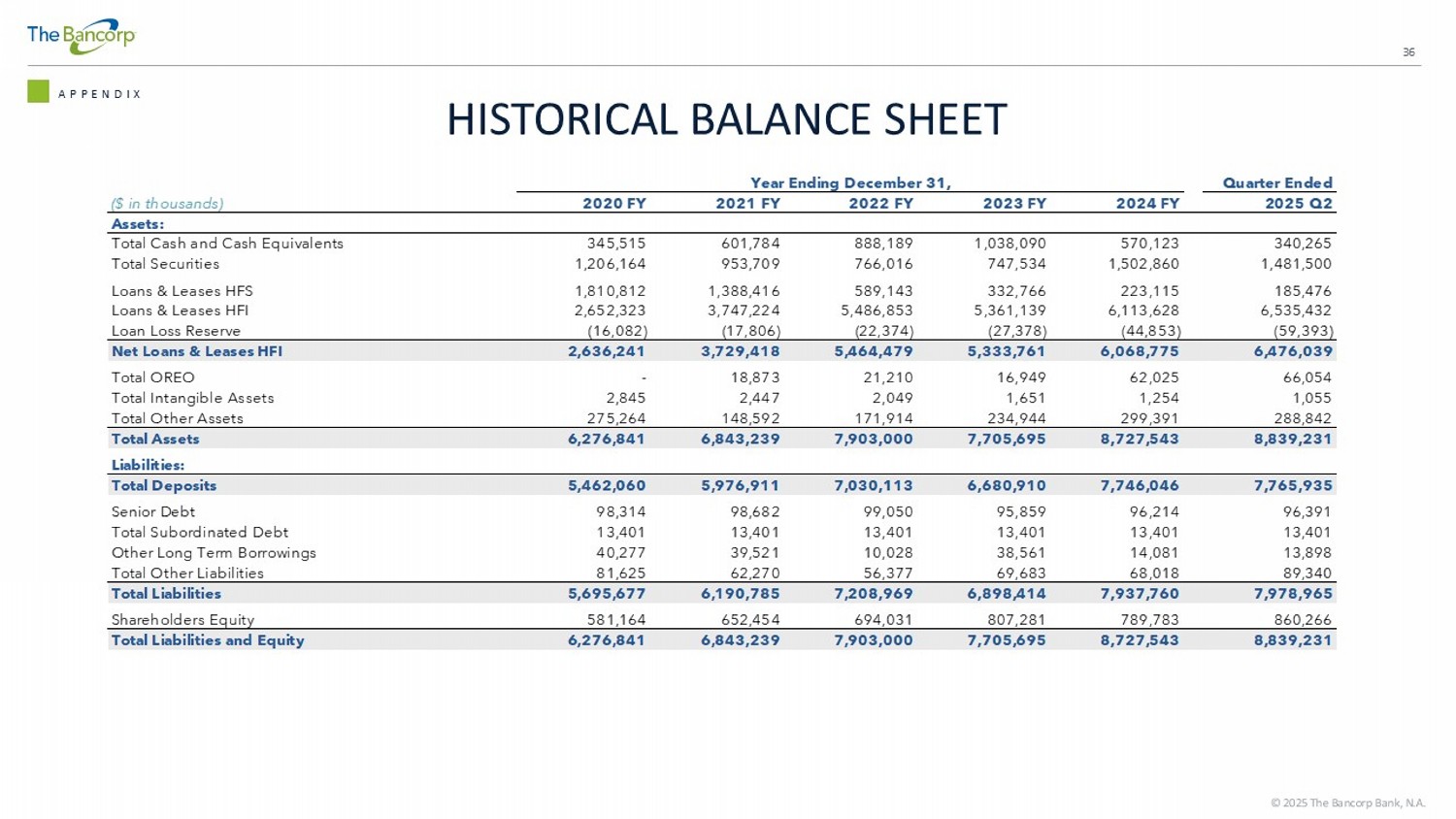This screenshot has width=1456, height=819.
Task: Select the Historical Balance Sheet title
Action: point(726,120)
